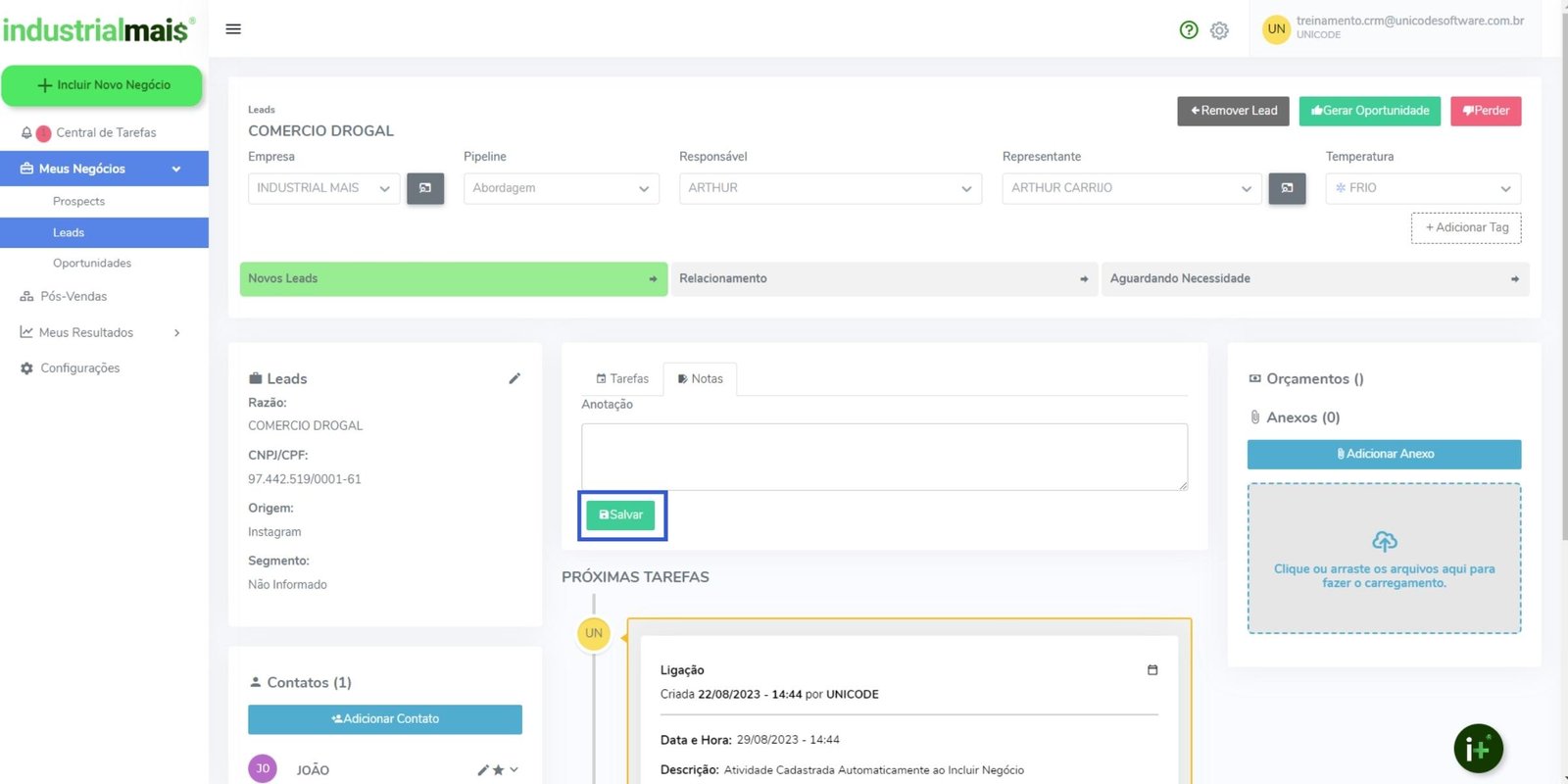This screenshot has width=1568, height=784.
Task: Click the hamburger menu icon
Action: 233,29
